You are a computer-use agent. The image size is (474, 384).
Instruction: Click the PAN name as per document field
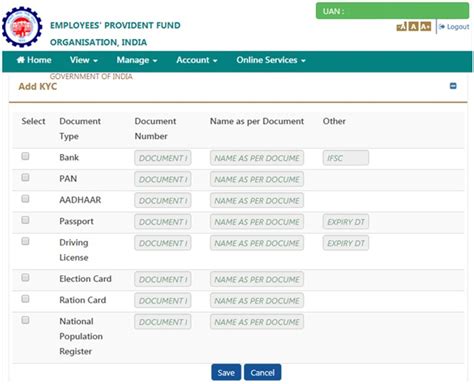(x=257, y=179)
